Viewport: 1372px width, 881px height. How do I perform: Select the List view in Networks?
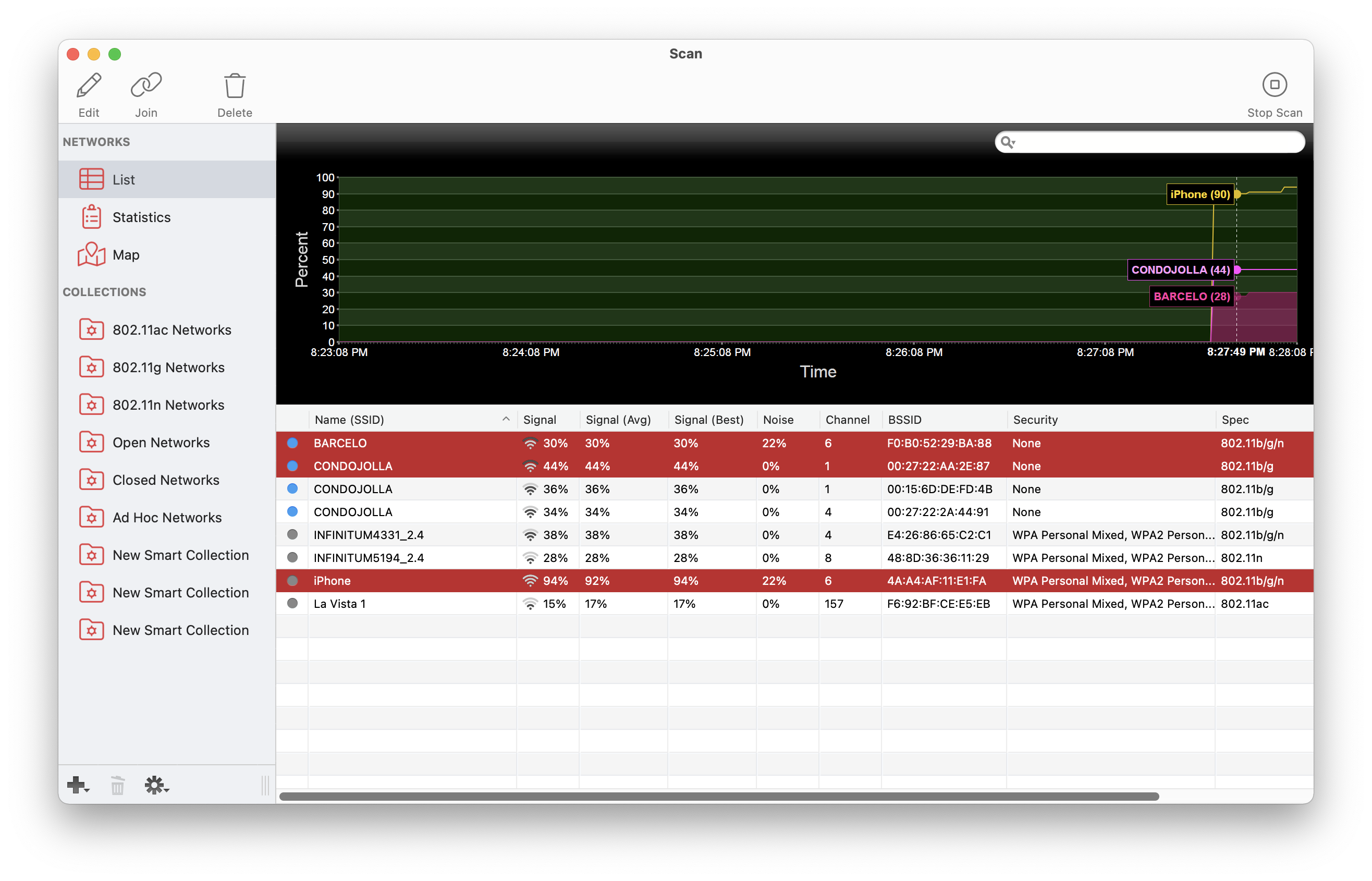click(124, 180)
